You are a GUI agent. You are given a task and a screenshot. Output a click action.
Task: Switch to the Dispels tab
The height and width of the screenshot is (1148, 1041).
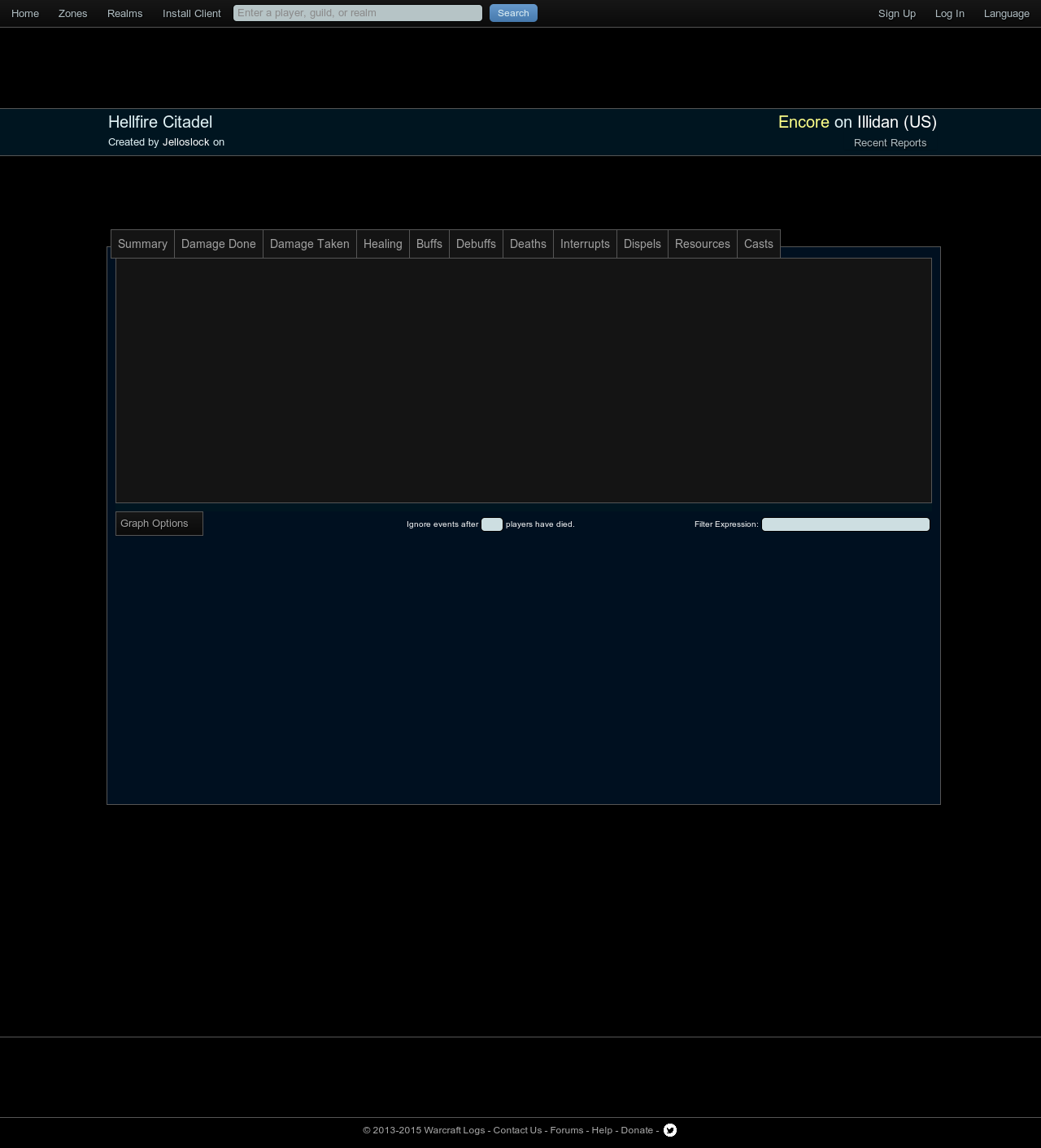pyautogui.click(x=642, y=244)
